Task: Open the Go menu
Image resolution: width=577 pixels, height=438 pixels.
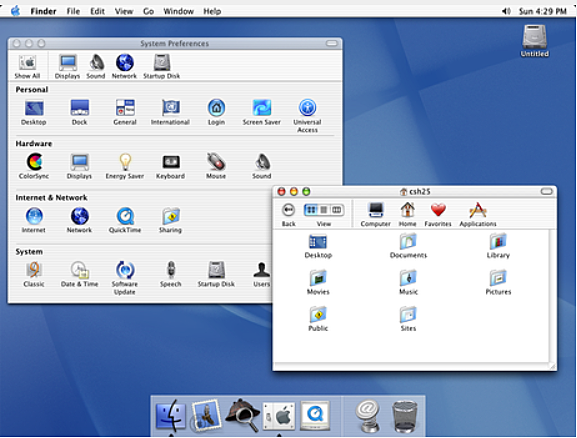Action: [x=149, y=11]
